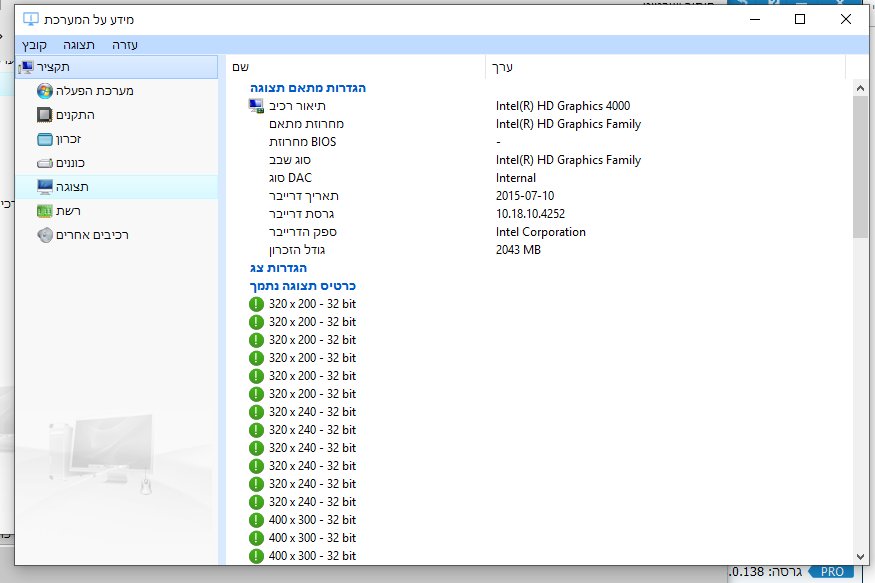
Task: Select רשת in the sidebar
Action: pos(117,211)
